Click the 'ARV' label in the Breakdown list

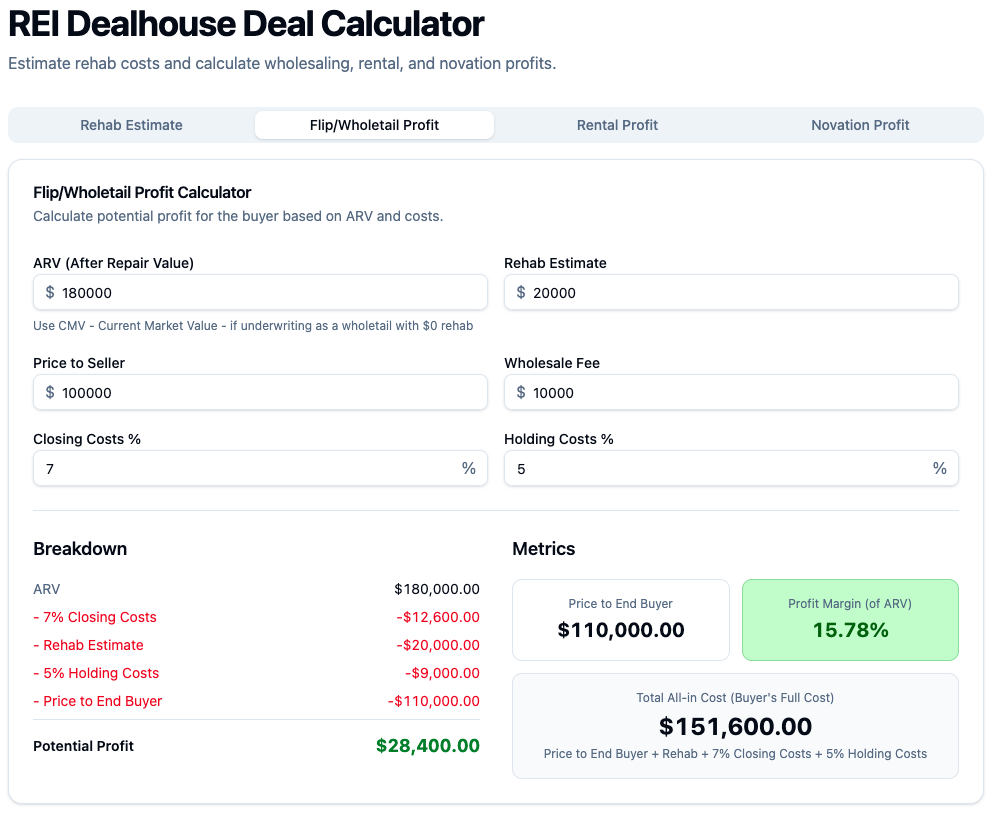click(x=47, y=589)
